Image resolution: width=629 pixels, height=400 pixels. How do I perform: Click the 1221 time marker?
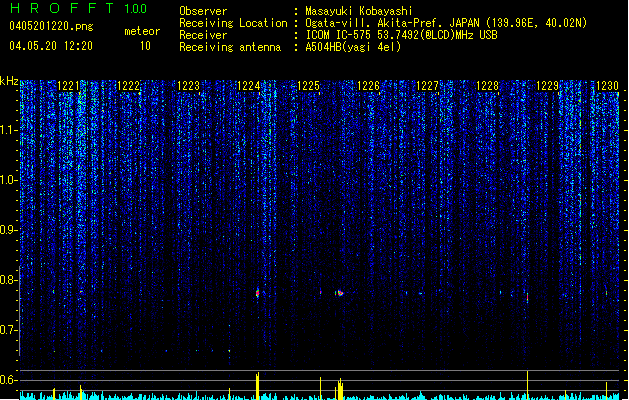click(x=69, y=86)
